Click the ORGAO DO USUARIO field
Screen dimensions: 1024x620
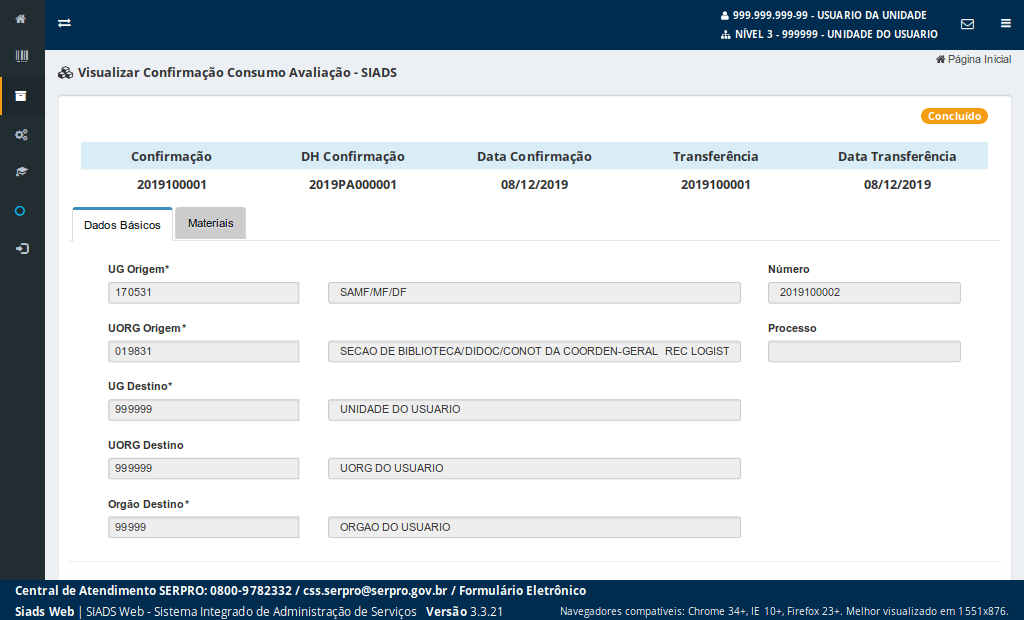[x=534, y=527]
